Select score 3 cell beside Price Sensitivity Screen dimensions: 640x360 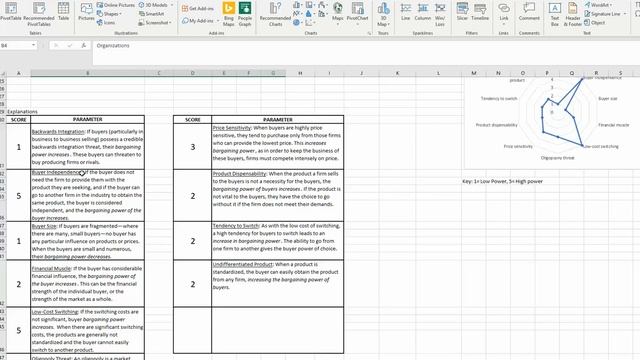(x=193, y=147)
